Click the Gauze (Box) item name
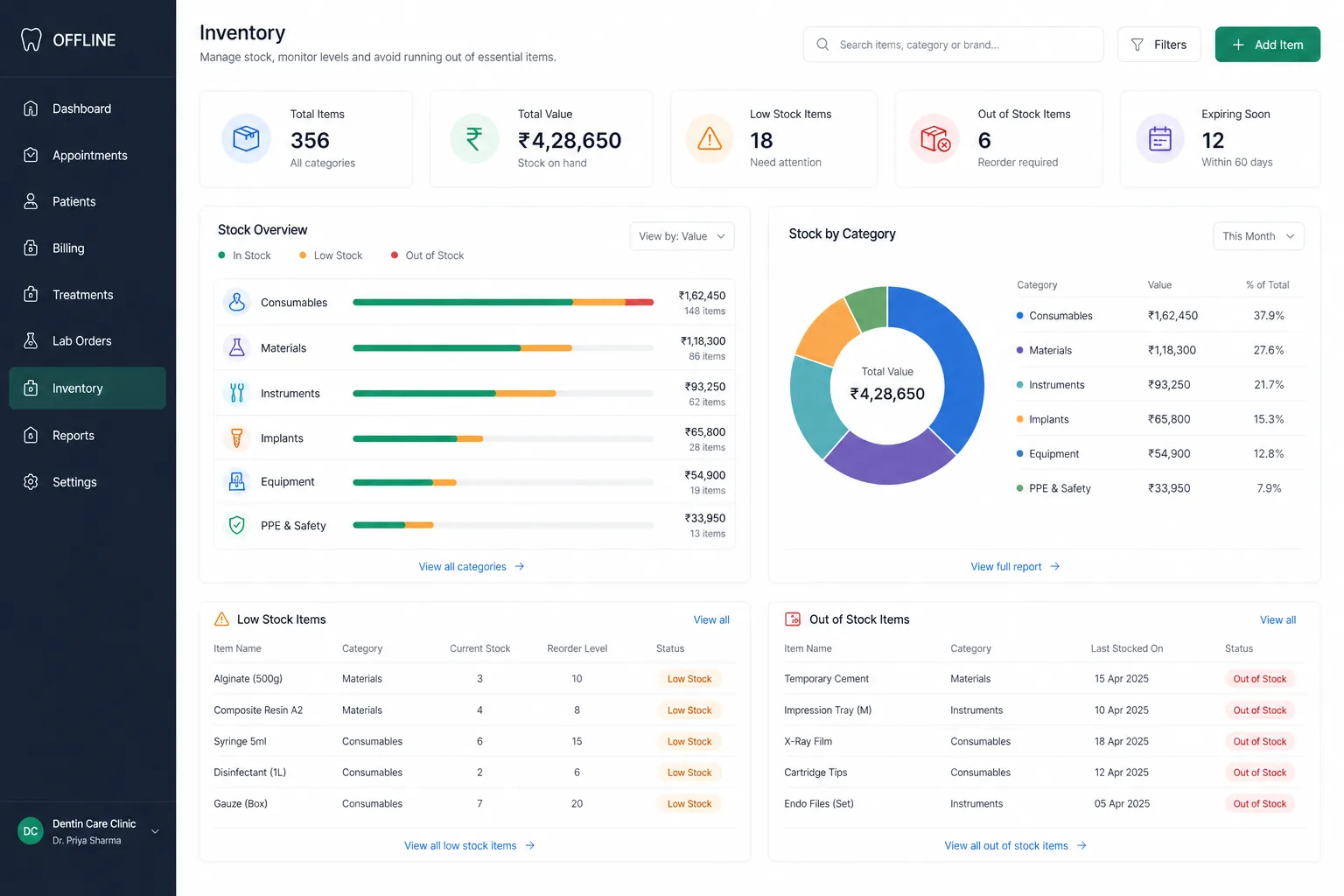Image resolution: width=1344 pixels, height=896 pixels. [x=241, y=803]
